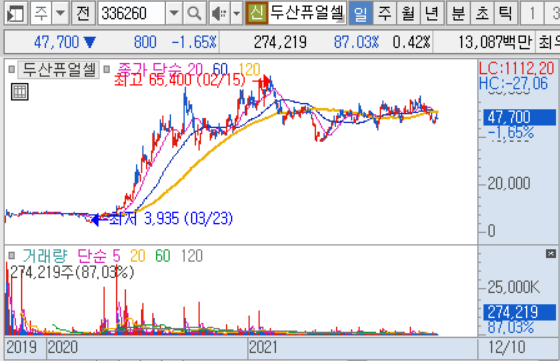Click the volume 60-day average label in green
The image size is (560, 361).
click(162, 256)
